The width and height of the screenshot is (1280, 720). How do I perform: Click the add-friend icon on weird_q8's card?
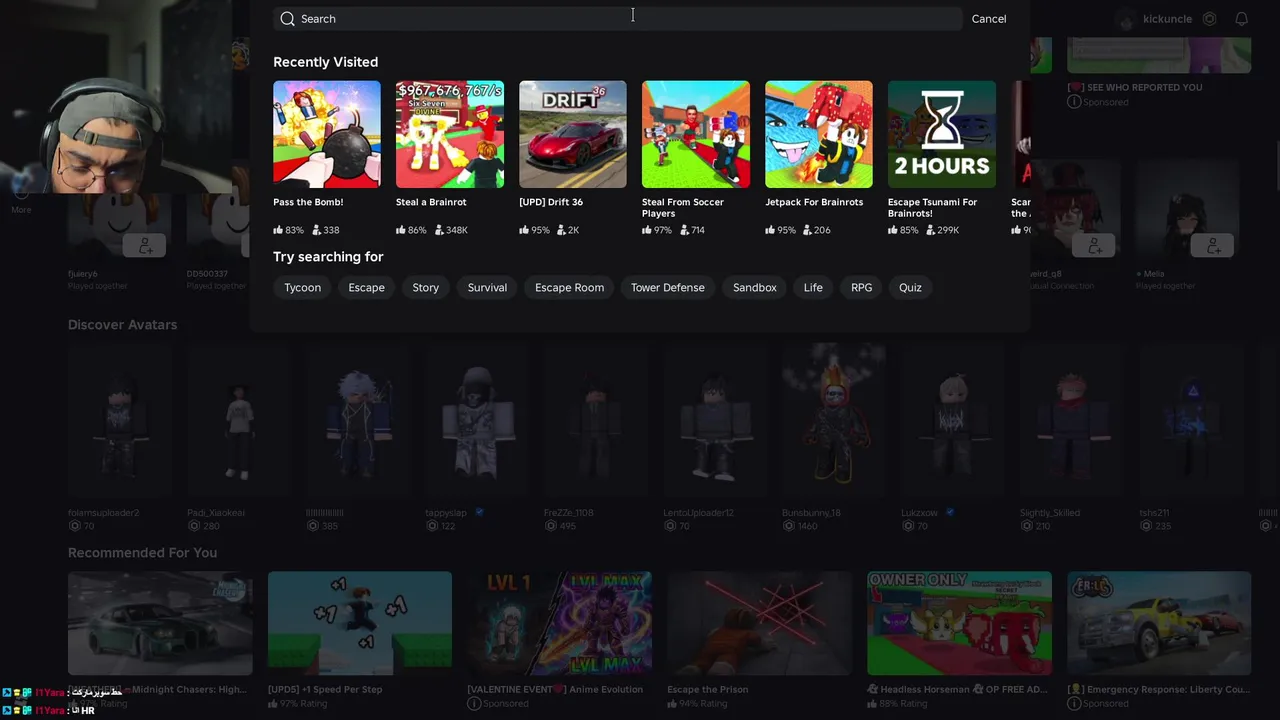pos(1094,245)
